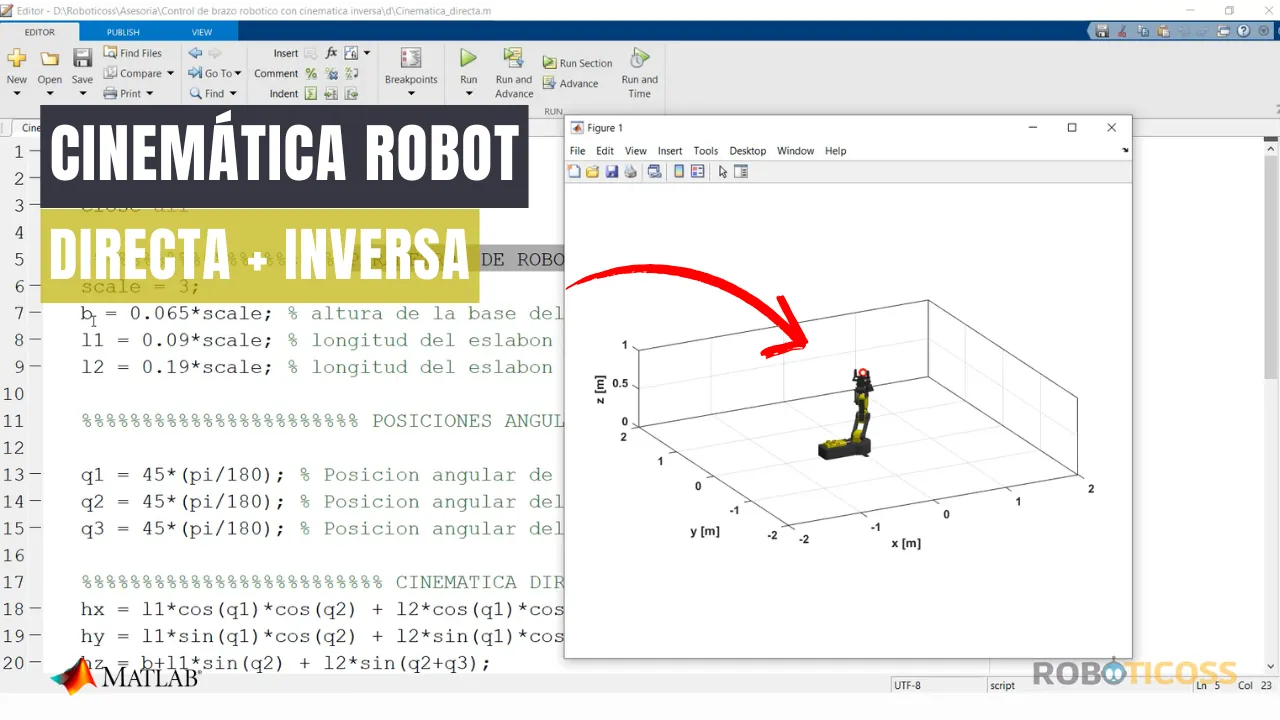Click the Comment percent icon
Image resolution: width=1280 pixels, height=720 pixels.
pos(311,73)
